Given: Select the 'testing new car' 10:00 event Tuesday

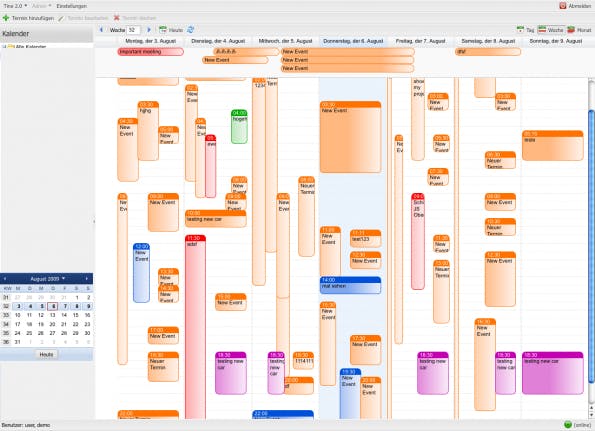Looking at the screenshot, I should [x=216, y=219].
